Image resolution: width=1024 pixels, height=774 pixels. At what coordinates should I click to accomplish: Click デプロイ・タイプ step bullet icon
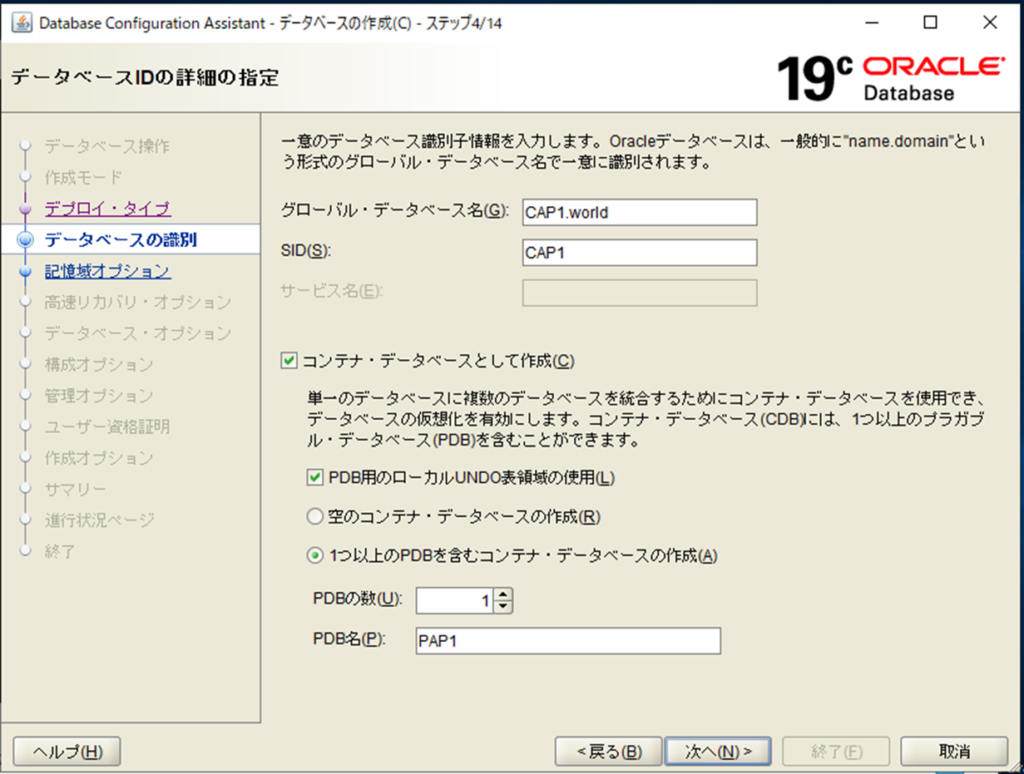(26, 209)
